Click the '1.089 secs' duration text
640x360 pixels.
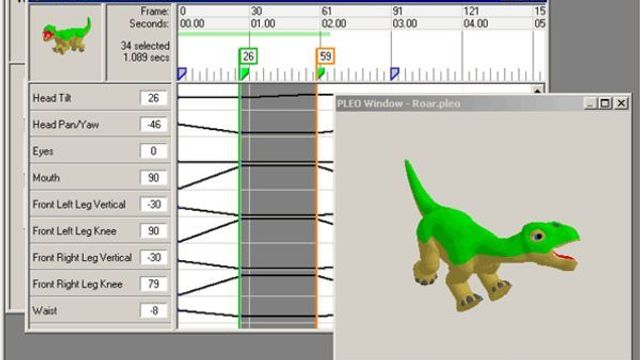(x=146, y=58)
